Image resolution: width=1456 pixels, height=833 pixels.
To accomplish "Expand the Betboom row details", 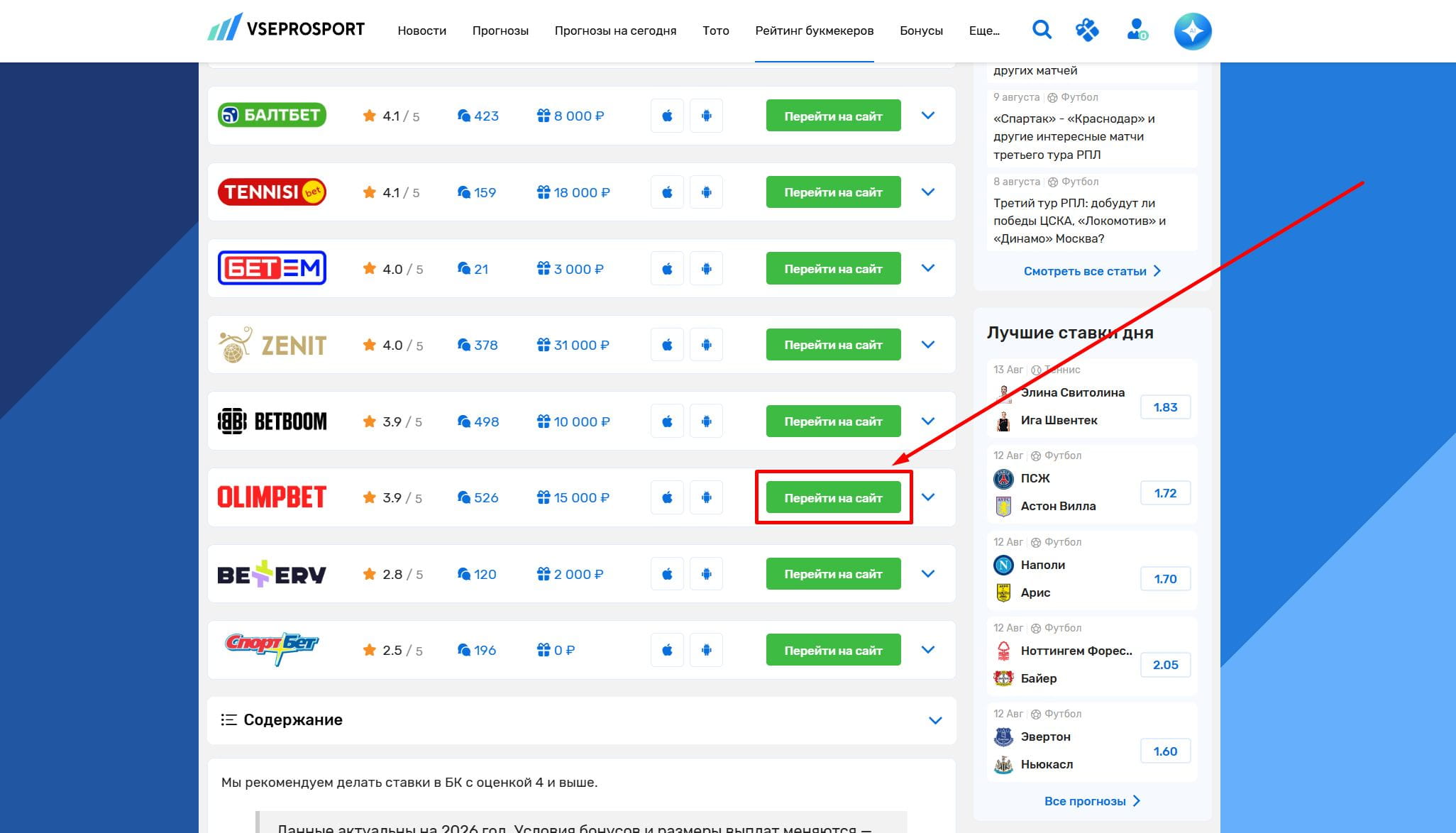I will [x=928, y=421].
